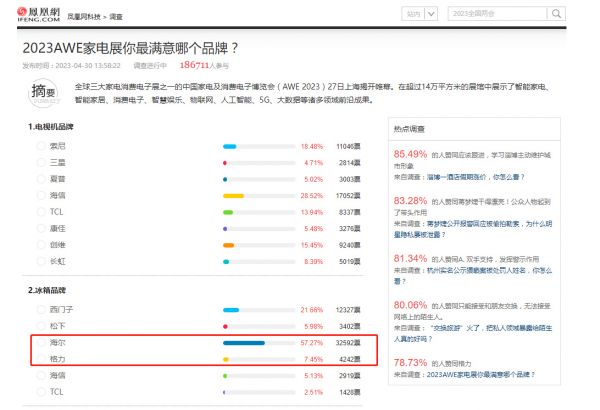Select 海尔 as the refrigerator brand
This screenshot has height=410, width=600.
[x=41, y=342]
